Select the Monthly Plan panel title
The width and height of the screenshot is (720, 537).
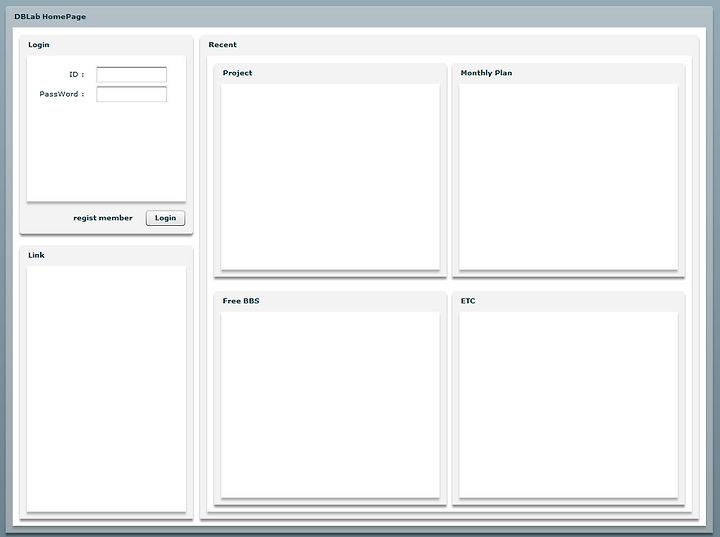[486, 73]
